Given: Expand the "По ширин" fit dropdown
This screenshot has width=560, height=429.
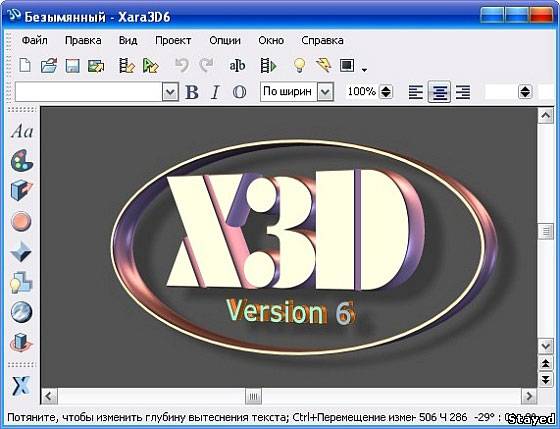Looking at the screenshot, I should [x=325, y=93].
